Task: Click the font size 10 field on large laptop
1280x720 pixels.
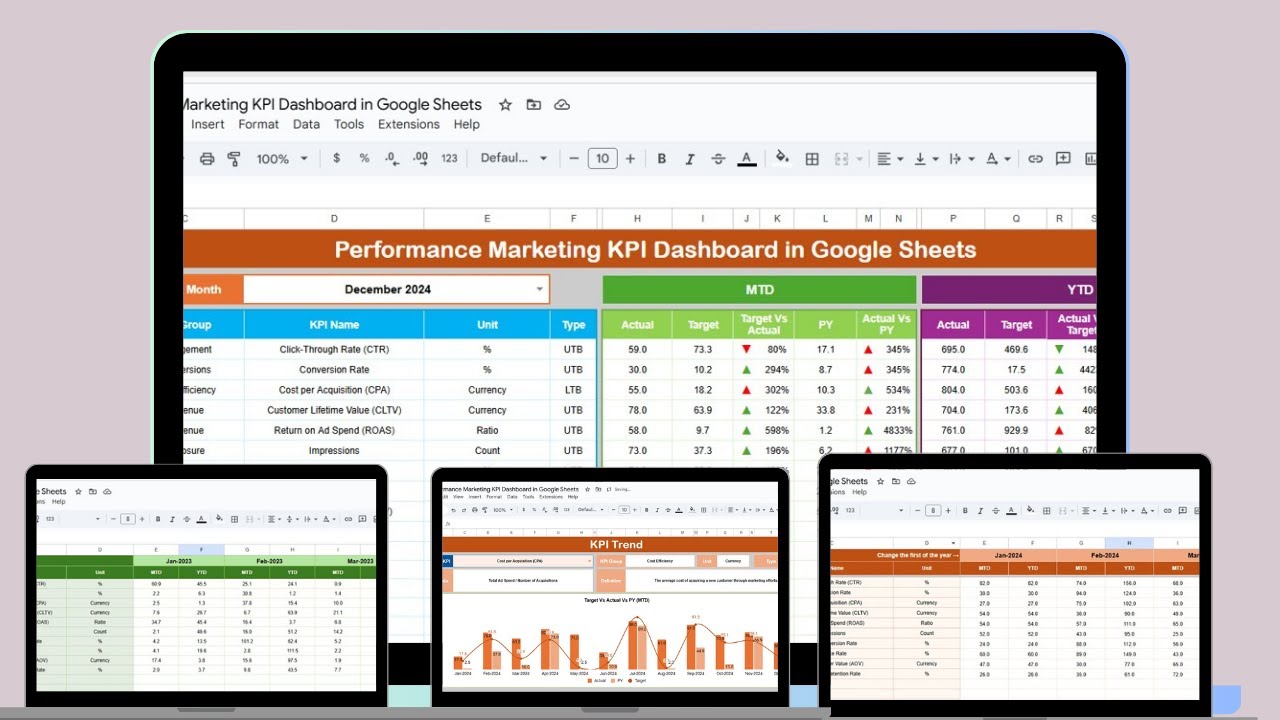Action: [602, 158]
